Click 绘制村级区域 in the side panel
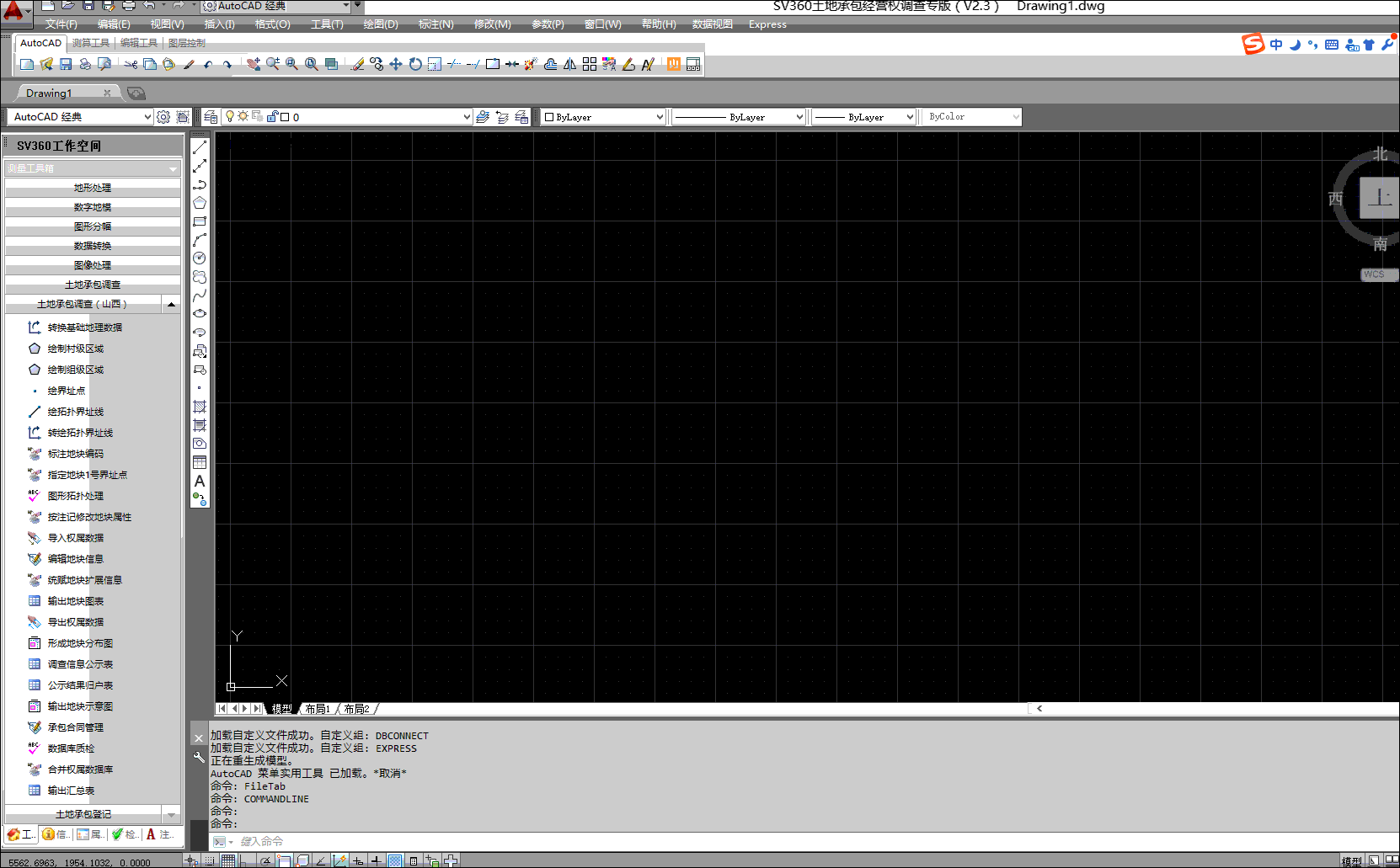1400x868 pixels. (x=76, y=349)
